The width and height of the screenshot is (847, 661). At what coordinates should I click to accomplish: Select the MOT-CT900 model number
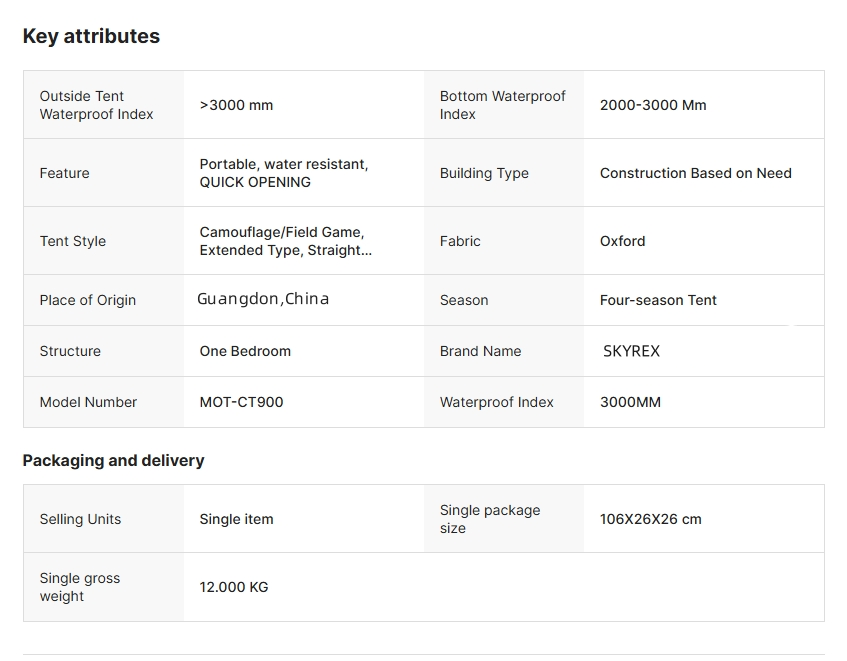point(241,402)
